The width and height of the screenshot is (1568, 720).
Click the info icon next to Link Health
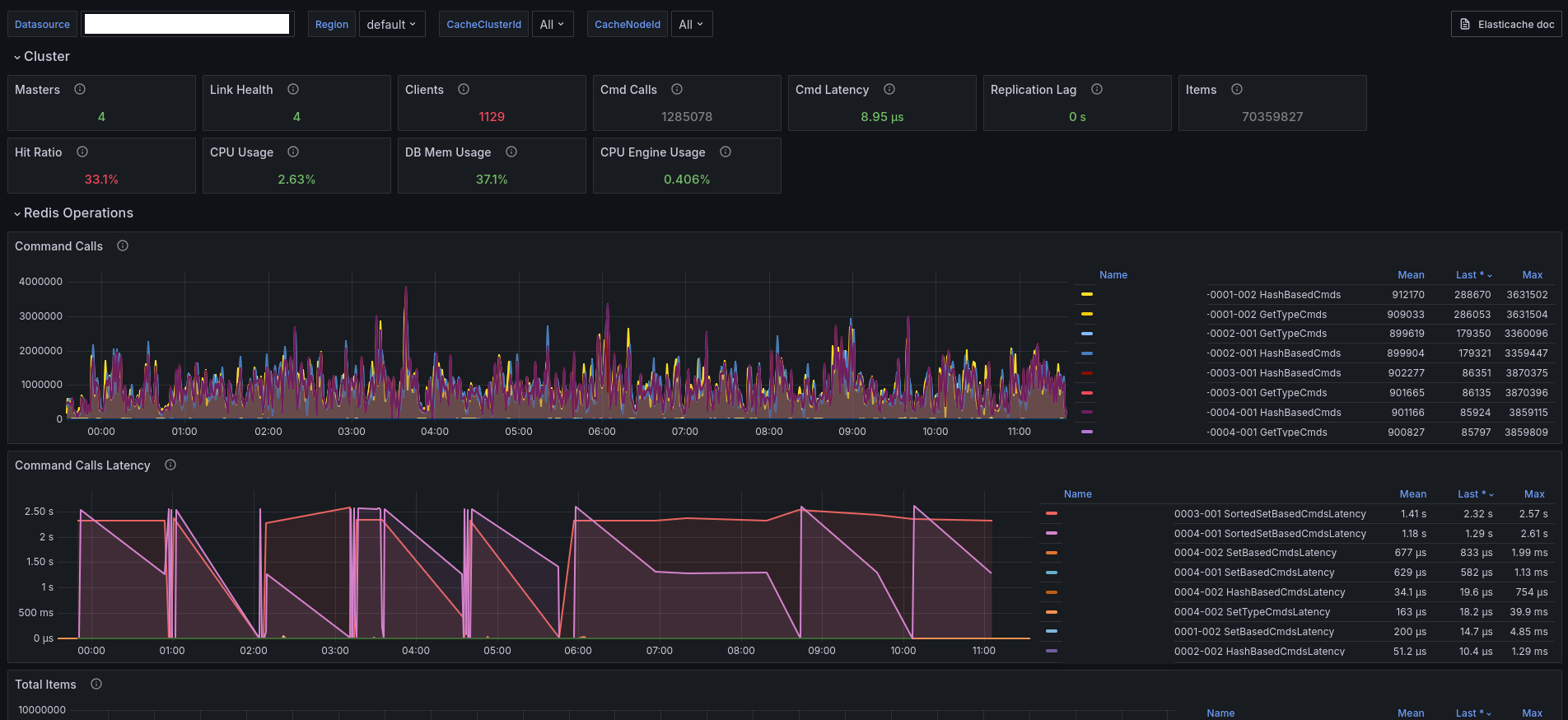tap(293, 89)
